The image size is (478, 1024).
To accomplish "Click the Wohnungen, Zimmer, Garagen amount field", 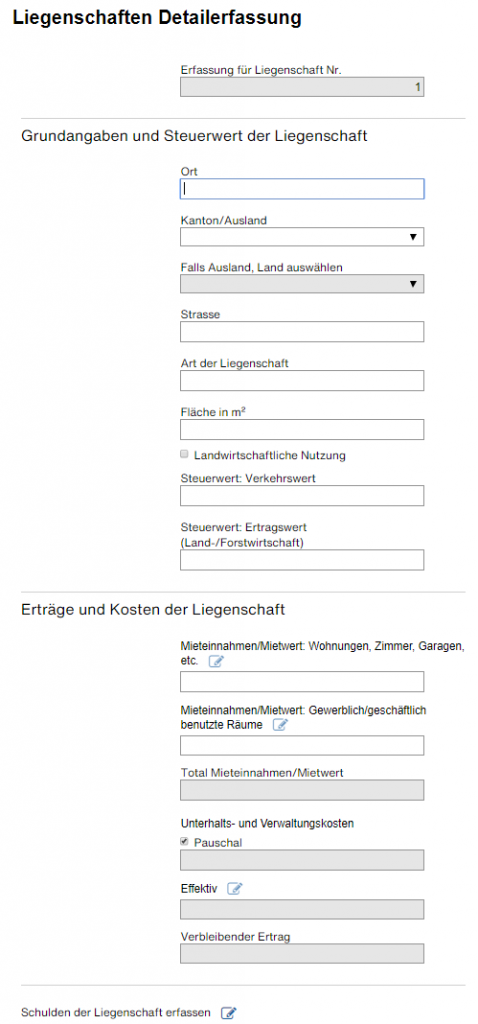I will click(x=302, y=682).
